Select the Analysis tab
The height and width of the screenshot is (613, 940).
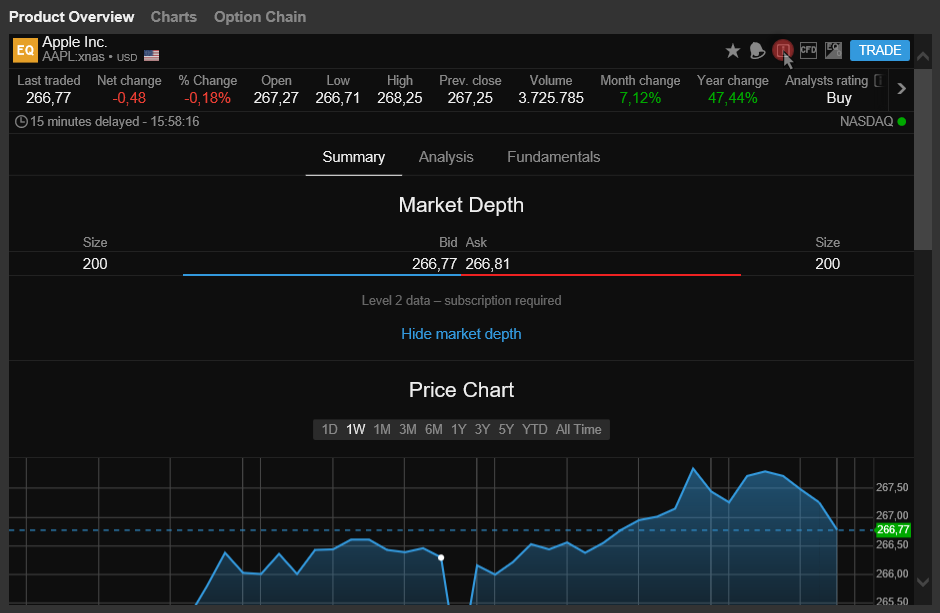coord(446,158)
